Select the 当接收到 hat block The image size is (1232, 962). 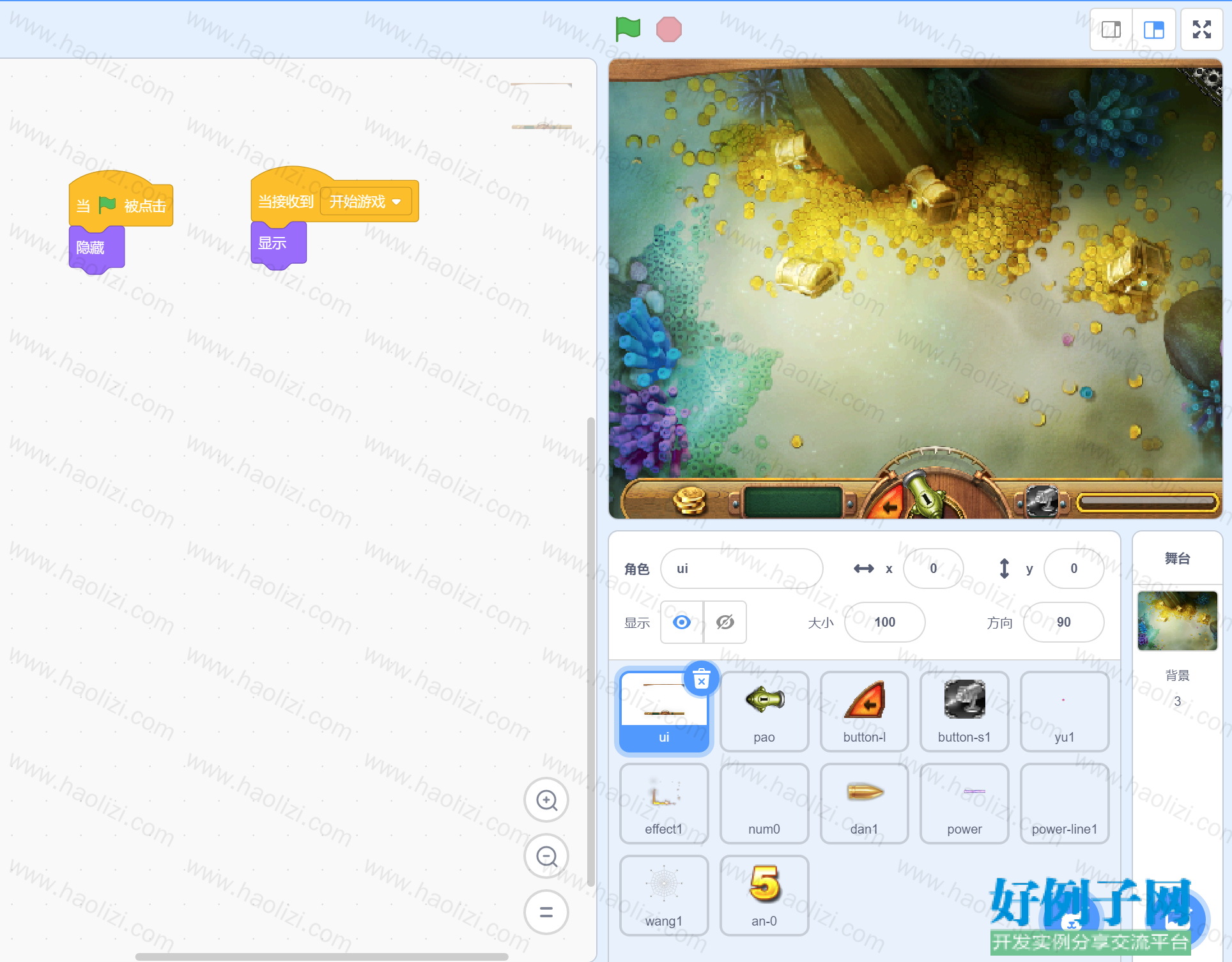coord(286,202)
